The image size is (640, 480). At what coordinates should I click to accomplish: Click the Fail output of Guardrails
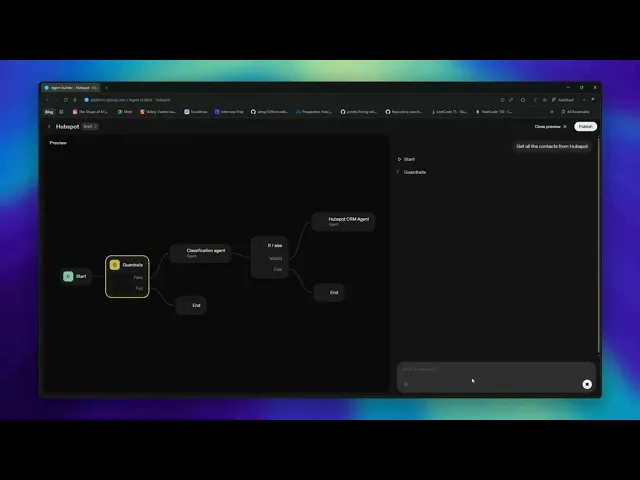point(139,288)
